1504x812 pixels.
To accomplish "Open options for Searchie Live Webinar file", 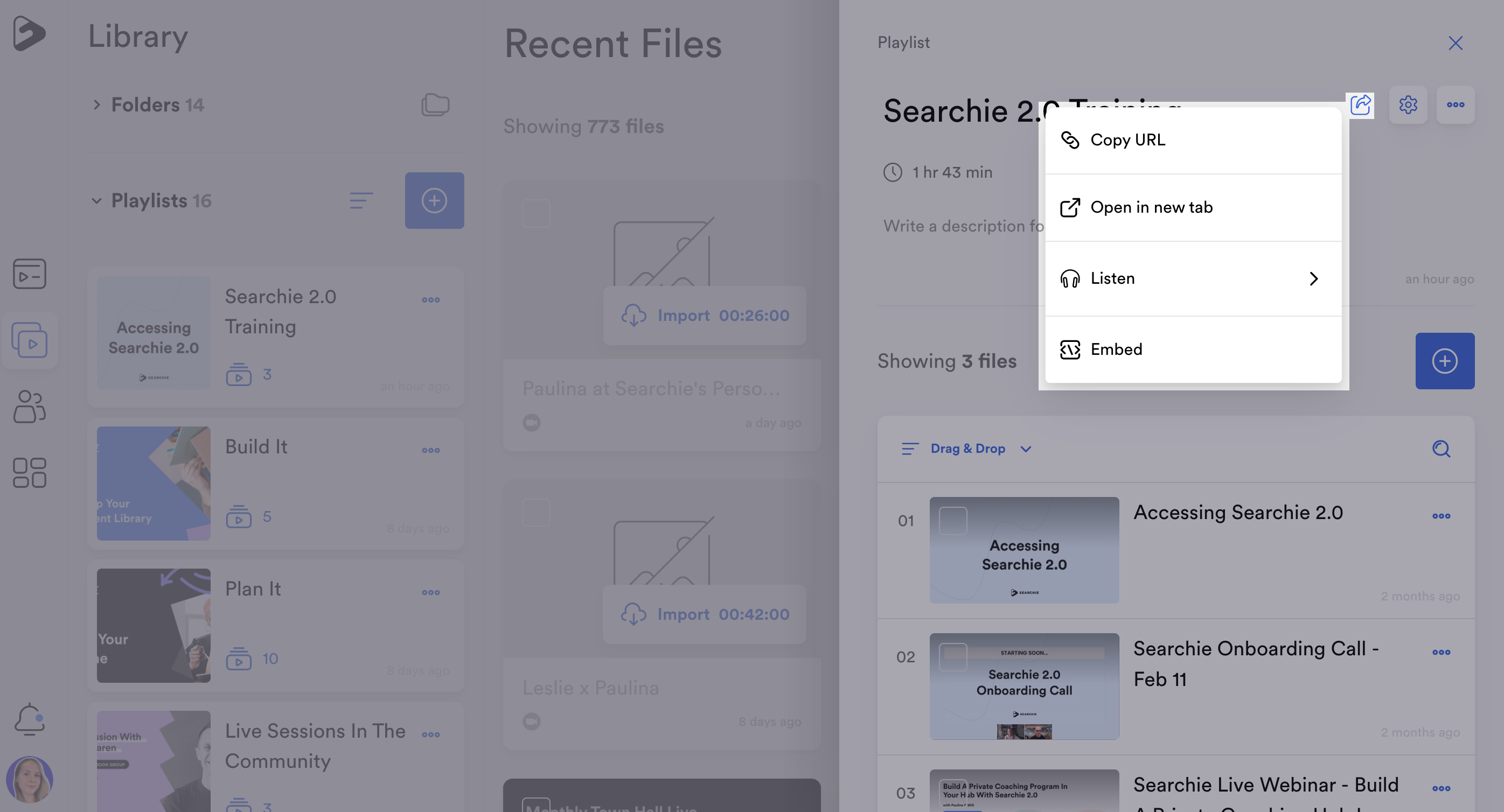I will tap(1441, 788).
